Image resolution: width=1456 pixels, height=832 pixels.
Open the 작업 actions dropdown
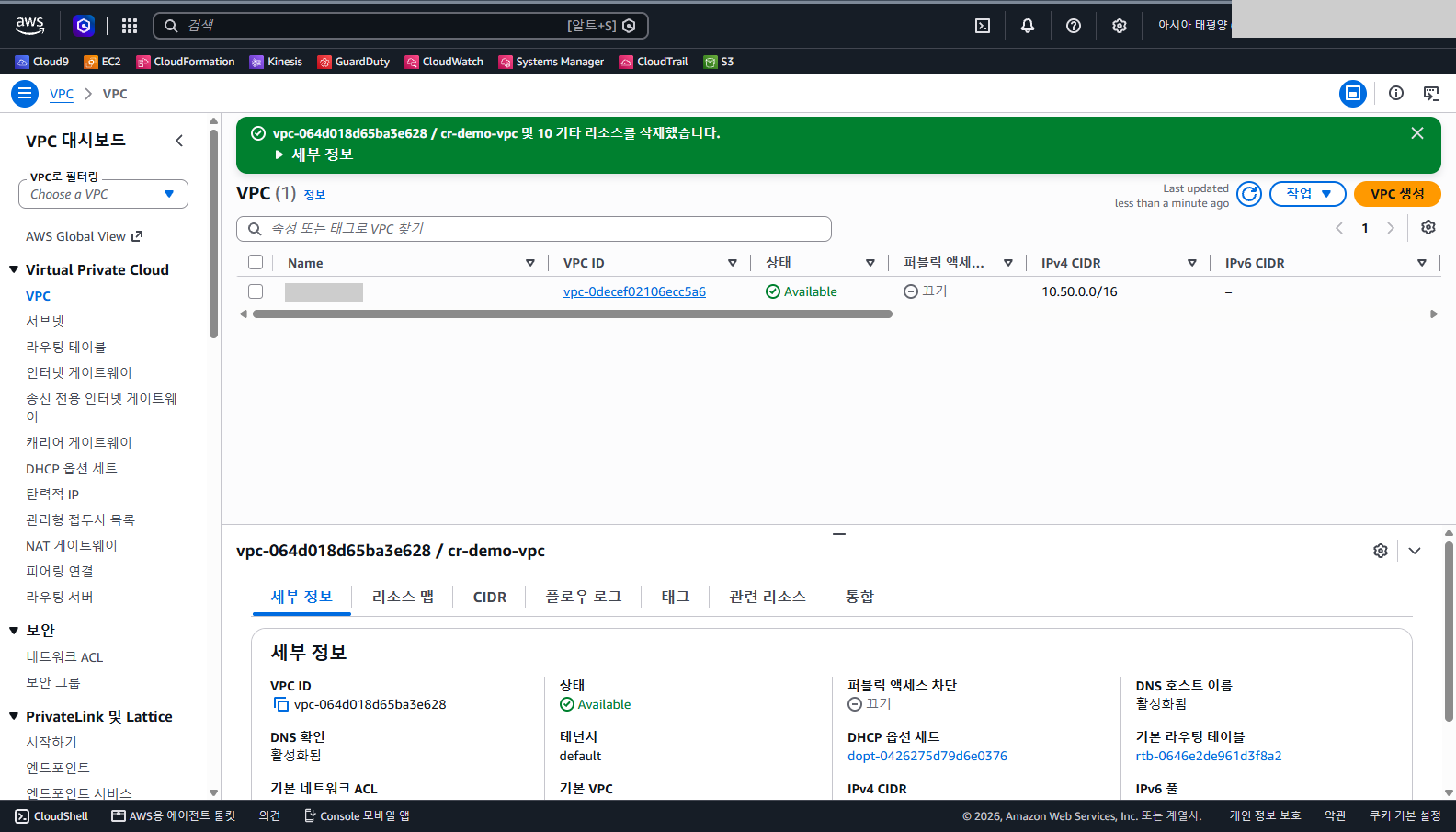(1308, 194)
